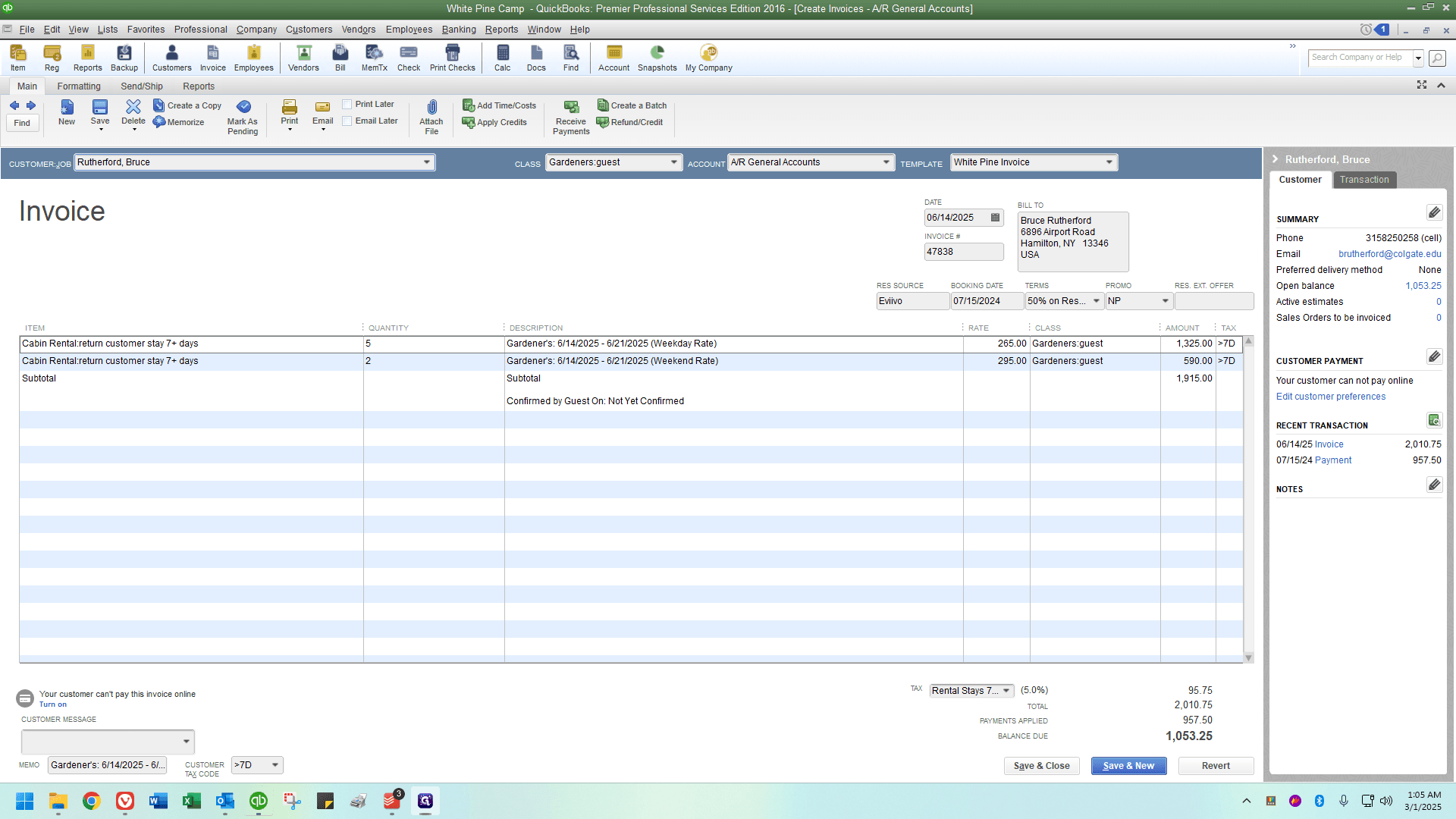Click the Find button
Viewport: 1456px width, 819px height.
[x=22, y=123]
